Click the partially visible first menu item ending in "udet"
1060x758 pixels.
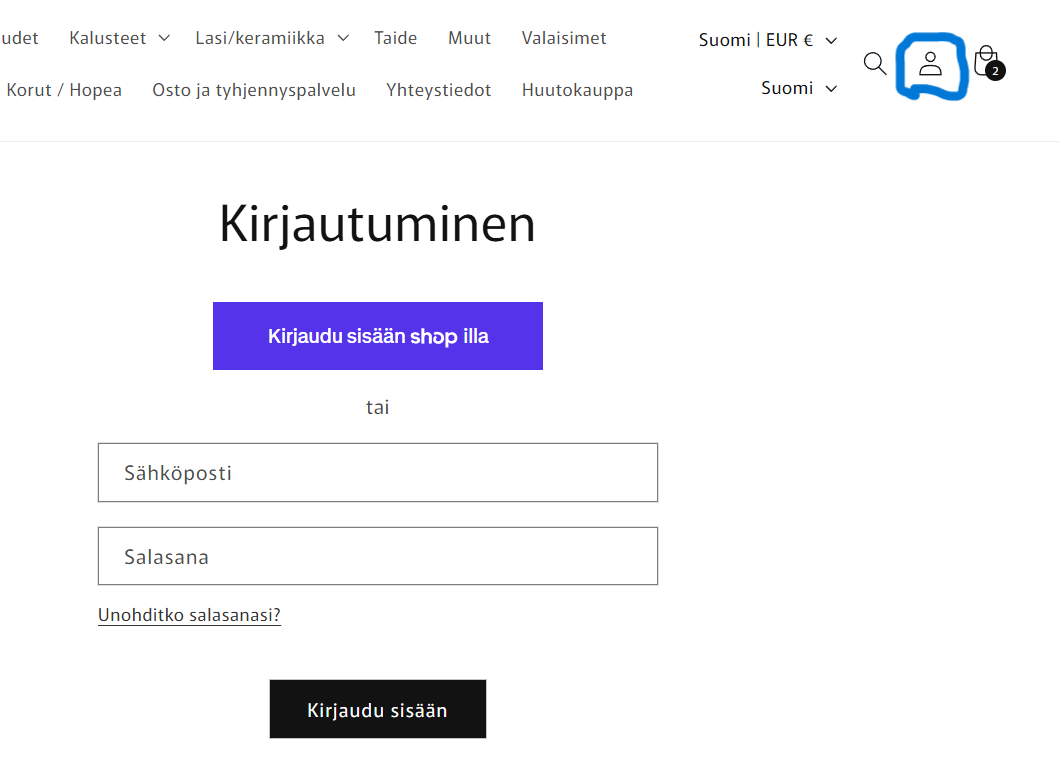point(19,38)
